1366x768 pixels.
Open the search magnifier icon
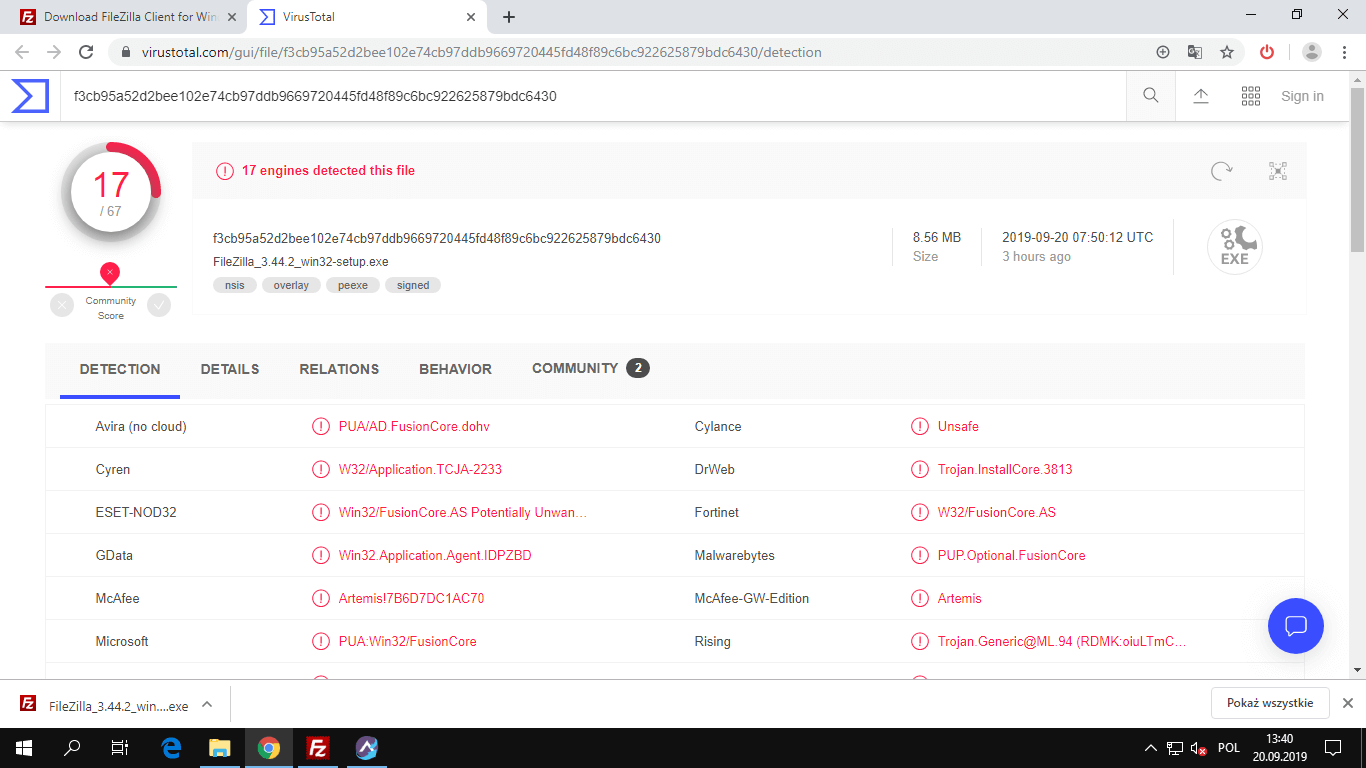pyautogui.click(x=1151, y=96)
